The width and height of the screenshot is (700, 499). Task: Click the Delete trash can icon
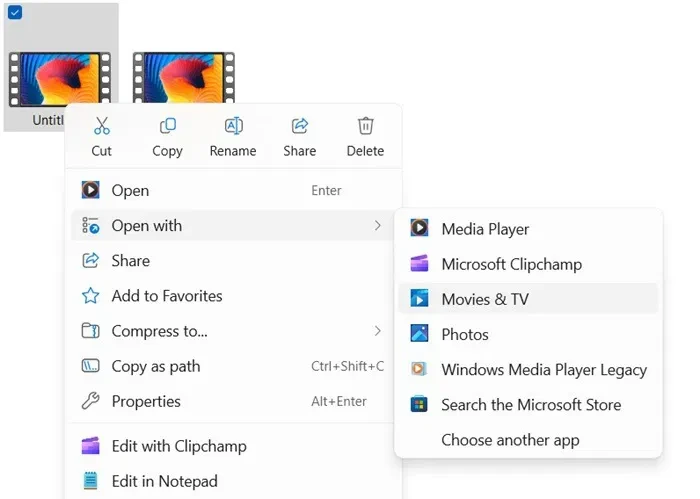pyautogui.click(x=365, y=126)
